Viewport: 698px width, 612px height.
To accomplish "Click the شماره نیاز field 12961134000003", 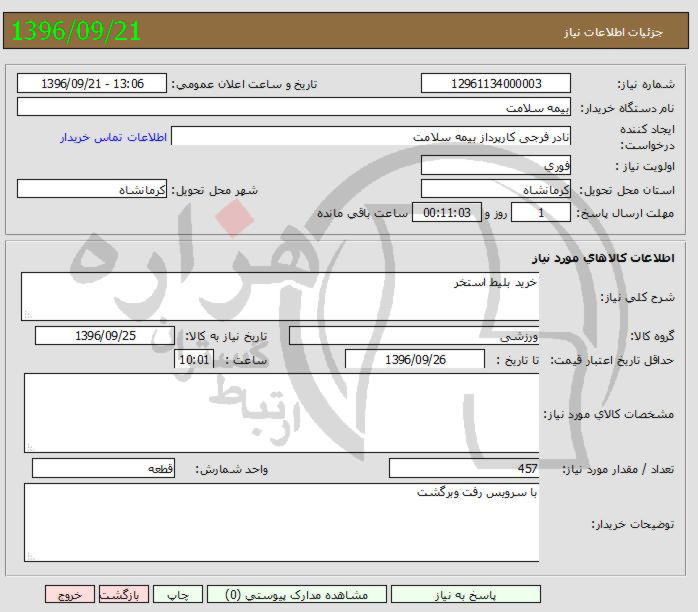I will coord(496,83).
